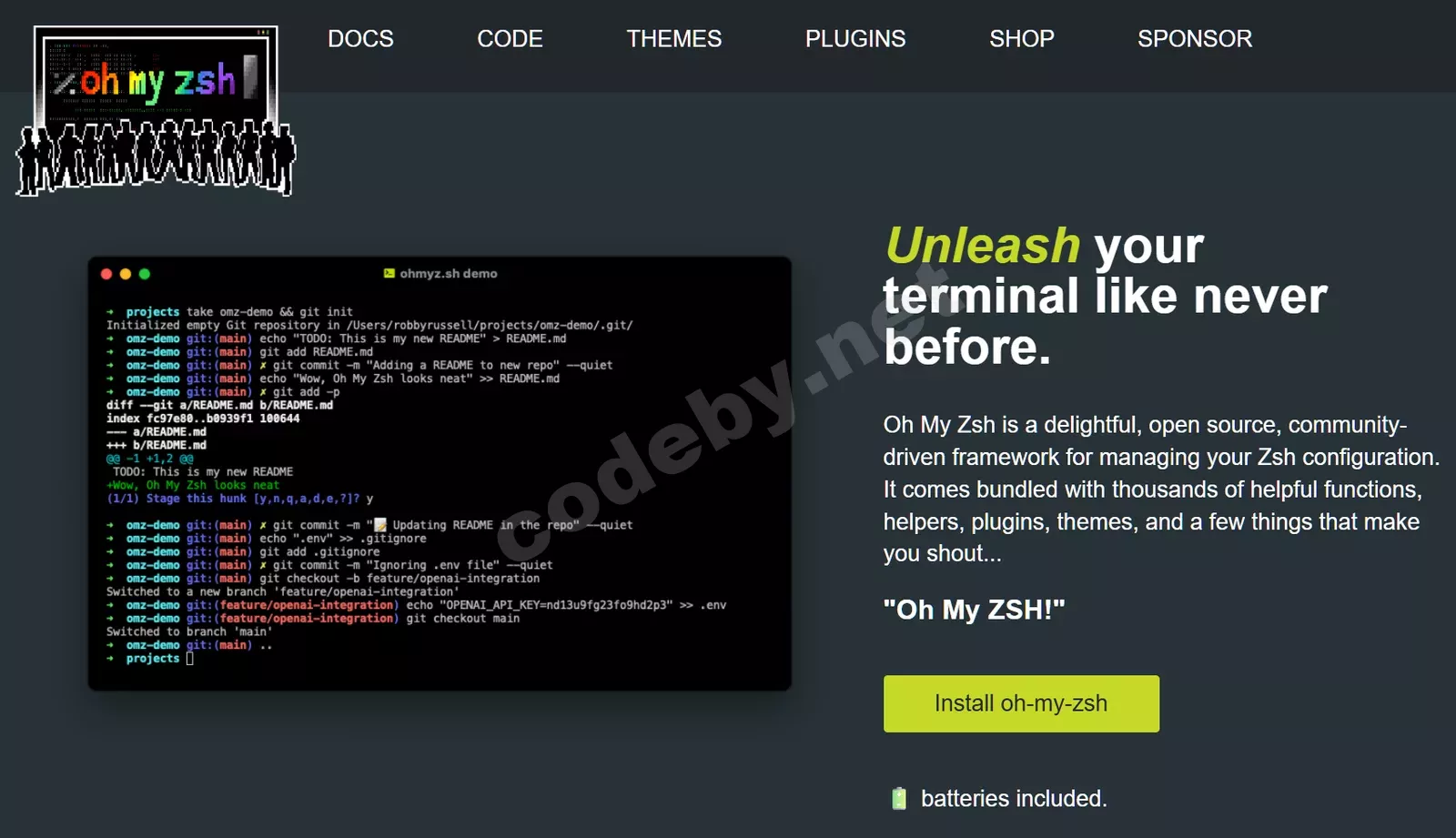Click the "take omz-demo && git init" command
1456x838 pixels.
point(269,312)
